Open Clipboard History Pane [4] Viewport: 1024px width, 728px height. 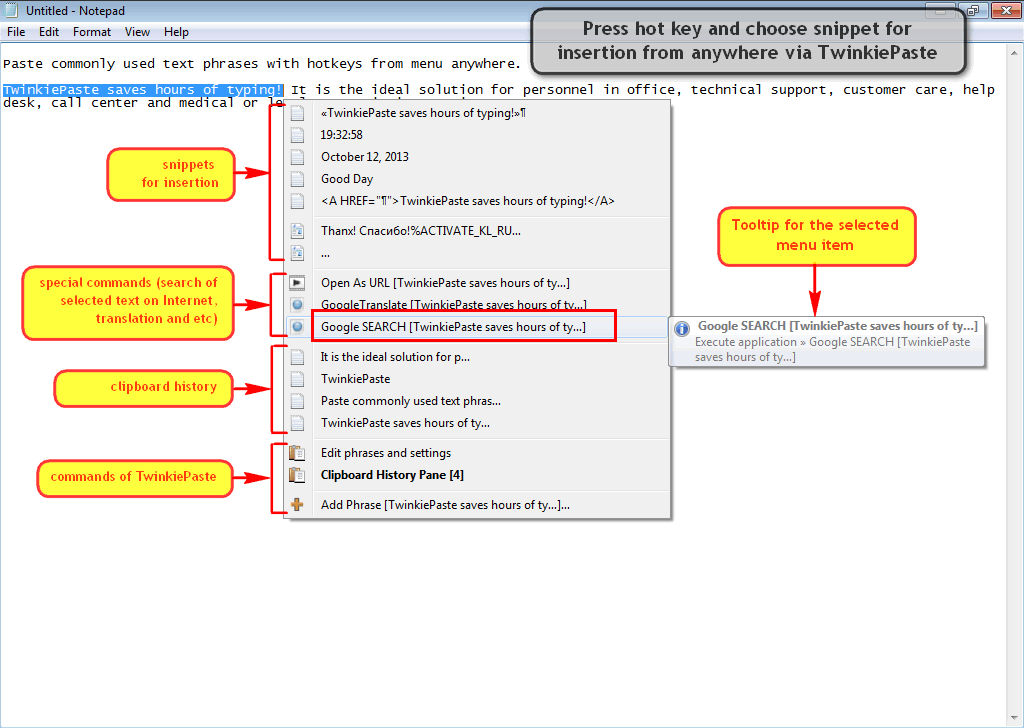coord(478,475)
